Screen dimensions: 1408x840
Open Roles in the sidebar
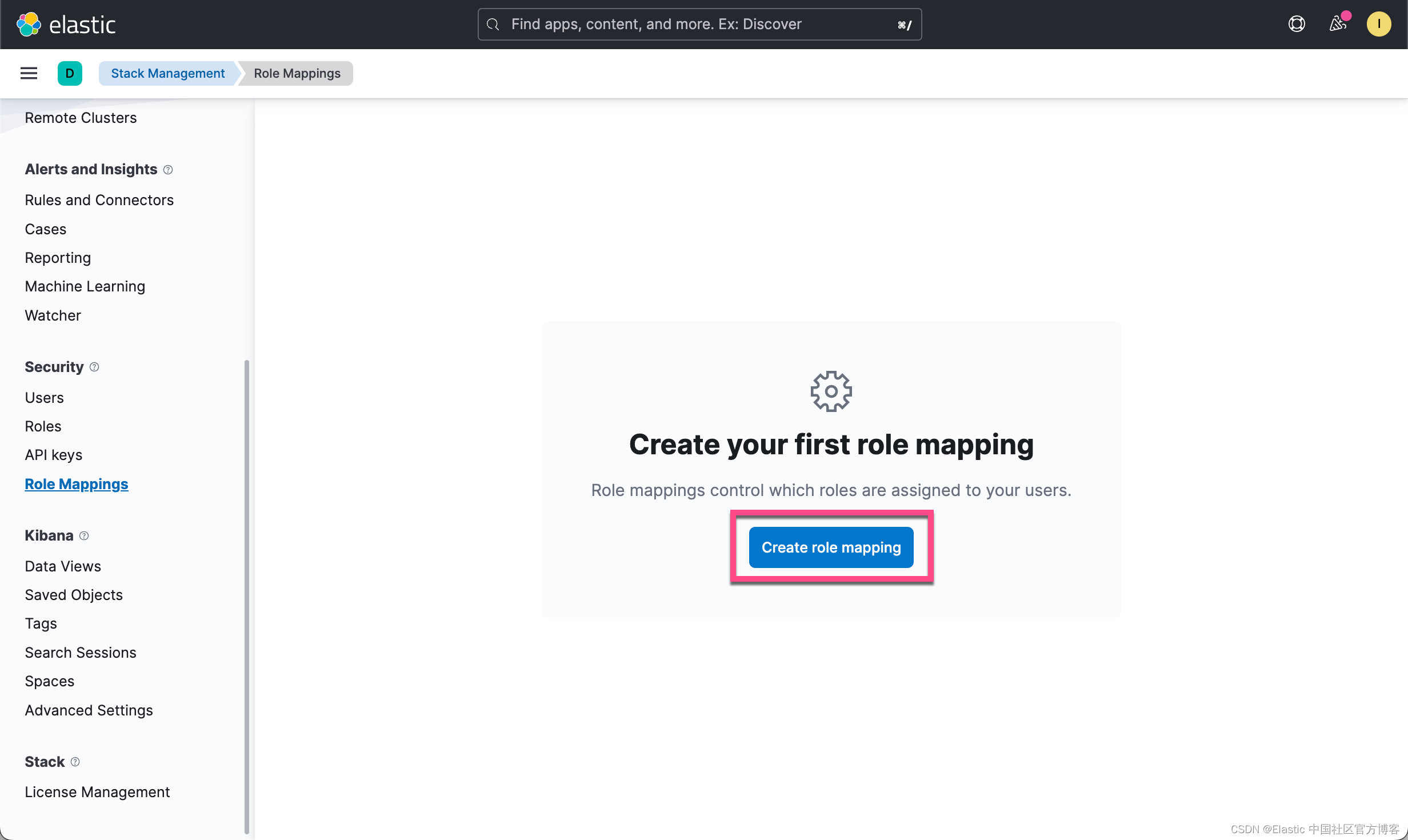coord(43,426)
